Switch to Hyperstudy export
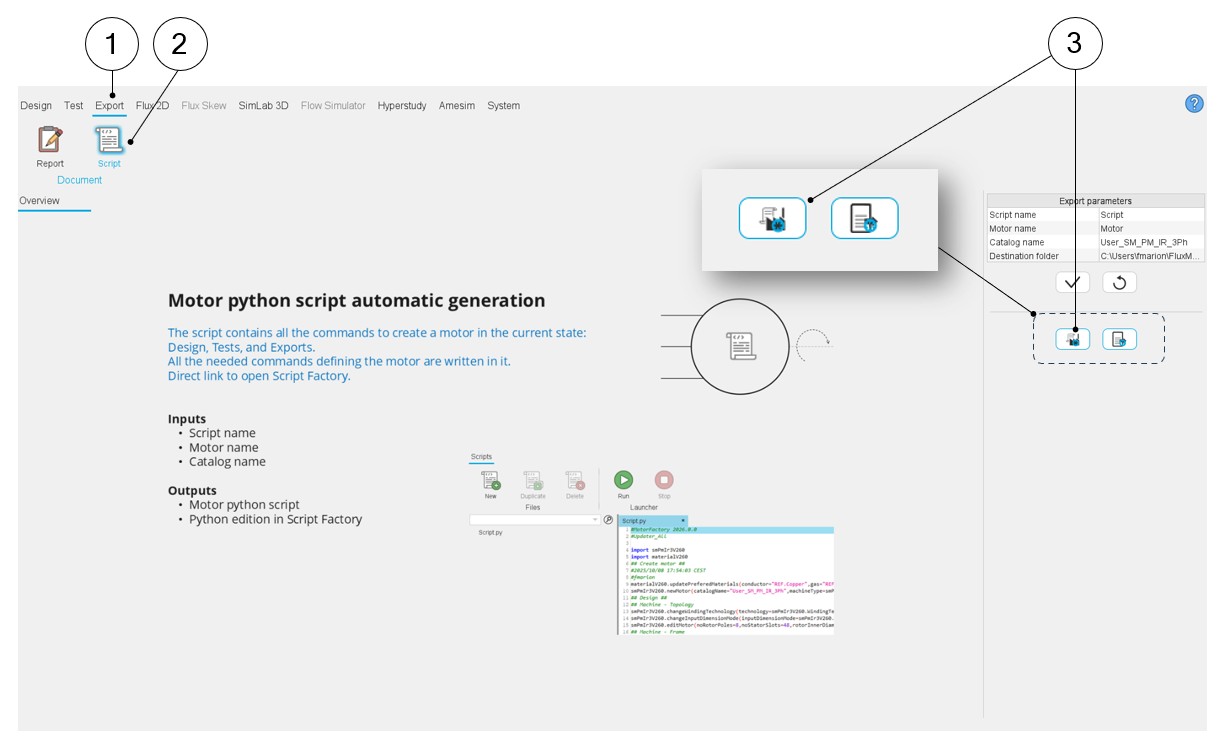The image size is (1226, 744). (402, 106)
